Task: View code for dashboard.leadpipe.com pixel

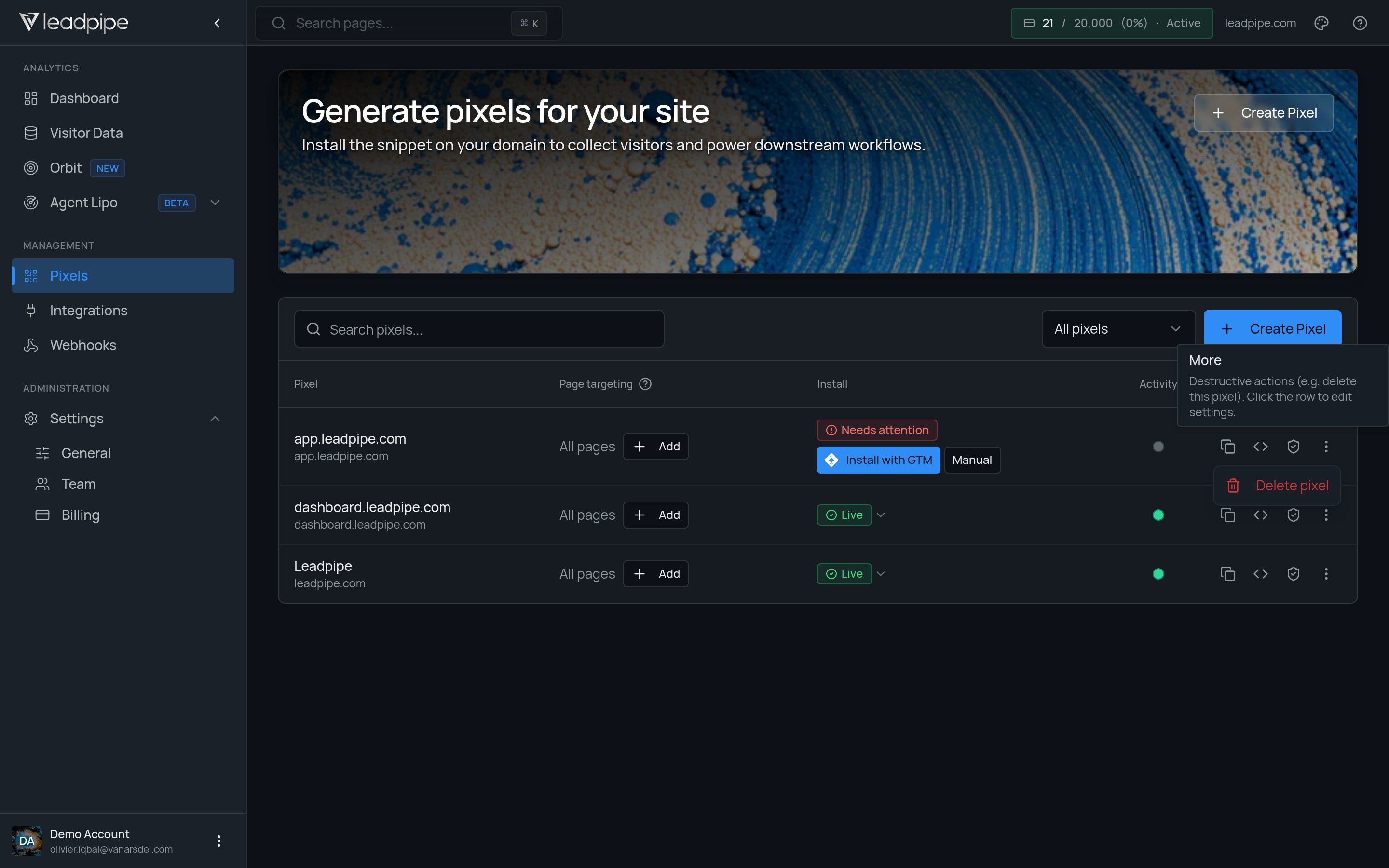Action: (1260, 515)
